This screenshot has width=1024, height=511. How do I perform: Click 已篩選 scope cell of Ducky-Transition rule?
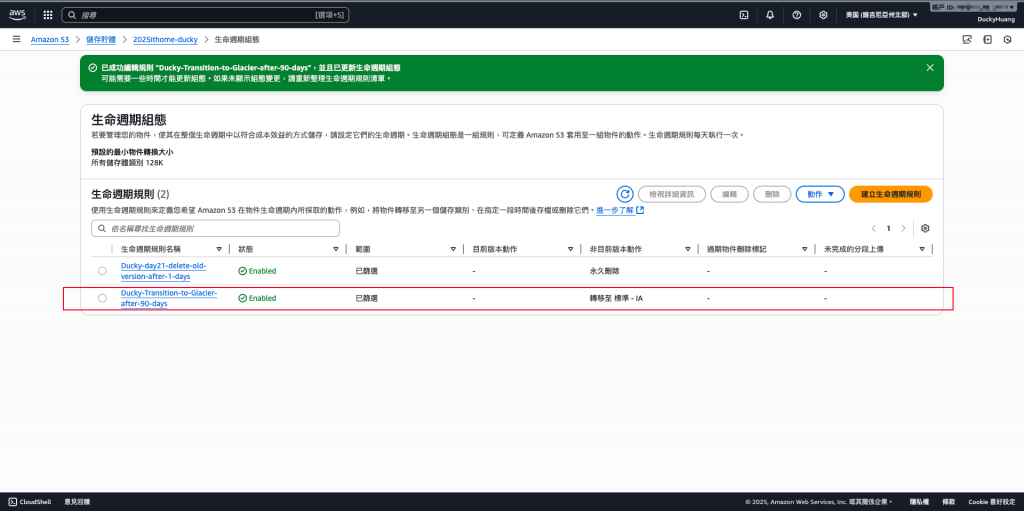tap(366, 298)
